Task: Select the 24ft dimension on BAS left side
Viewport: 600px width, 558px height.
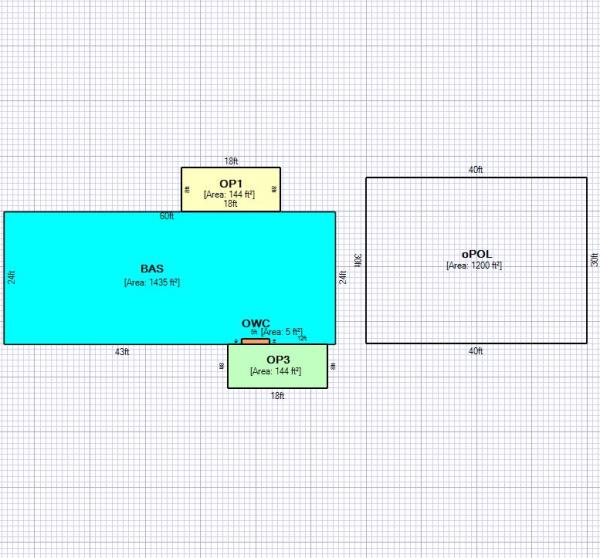Action: point(11,277)
